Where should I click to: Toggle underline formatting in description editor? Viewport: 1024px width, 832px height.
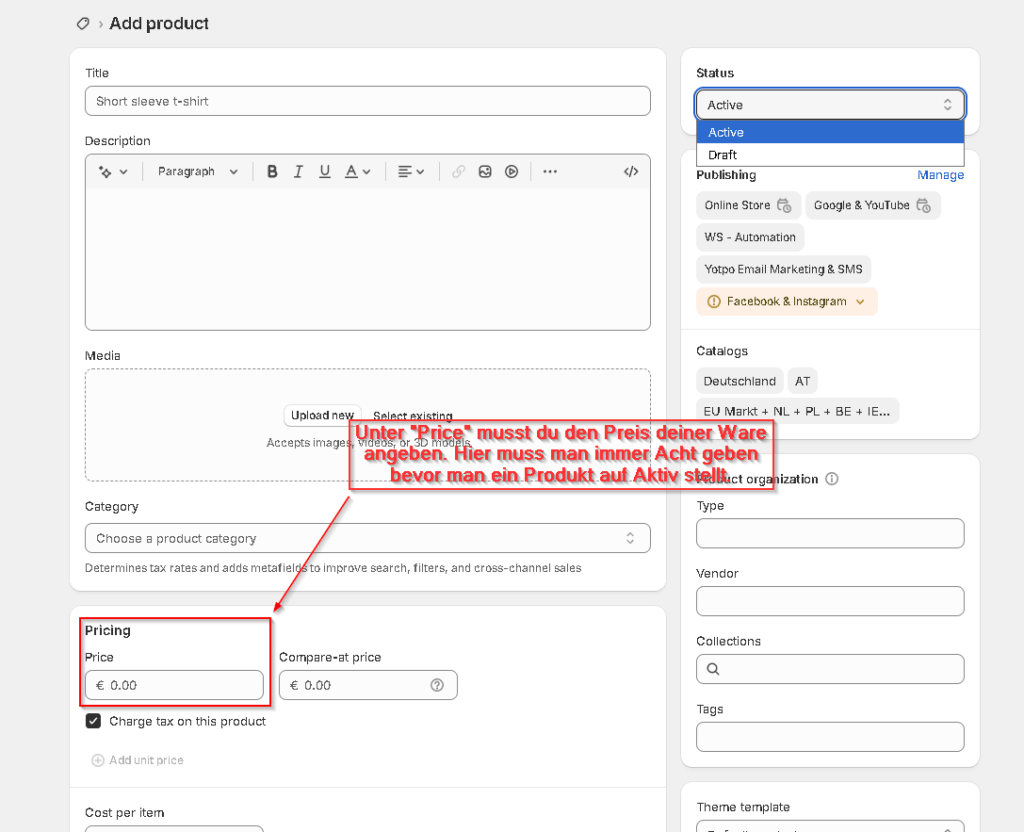pyautogui.click(x=325, y=172)
